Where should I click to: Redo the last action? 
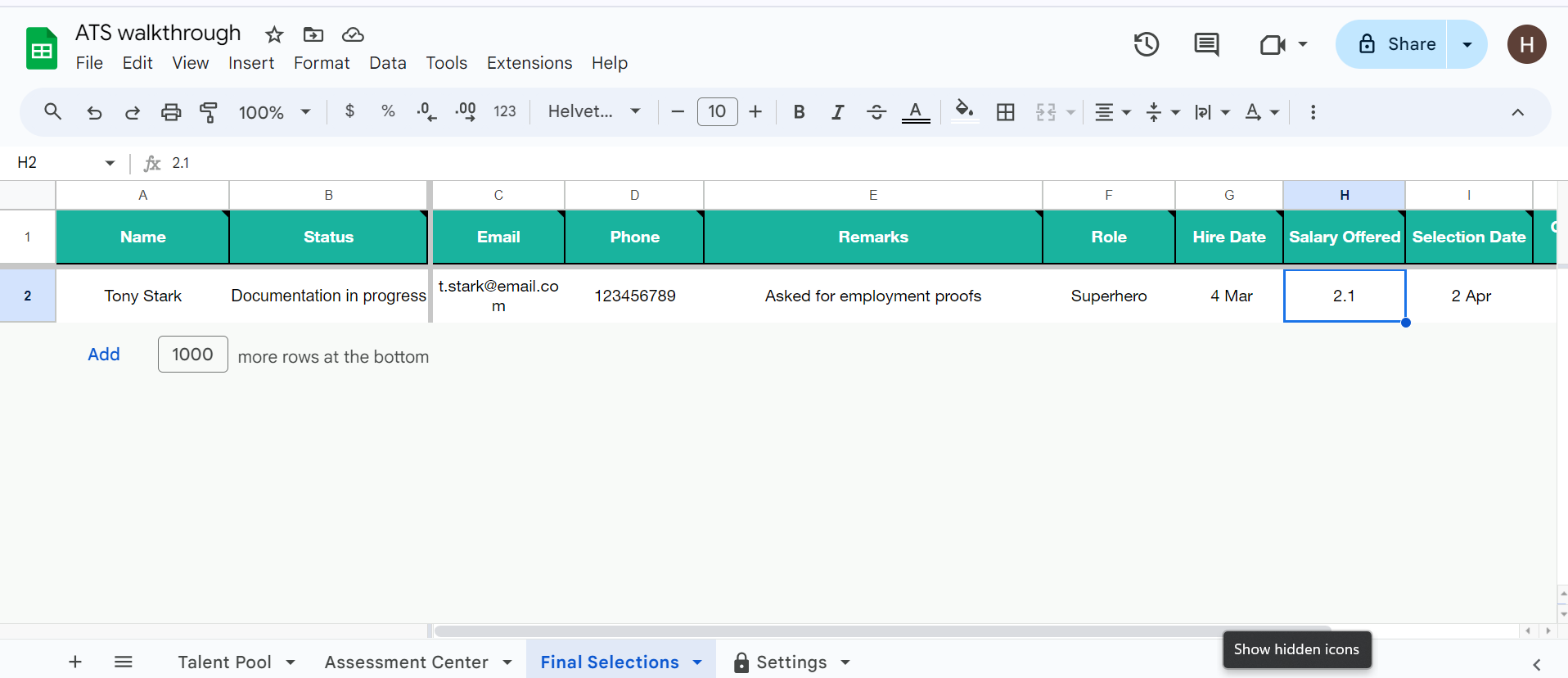pos(133,112)
